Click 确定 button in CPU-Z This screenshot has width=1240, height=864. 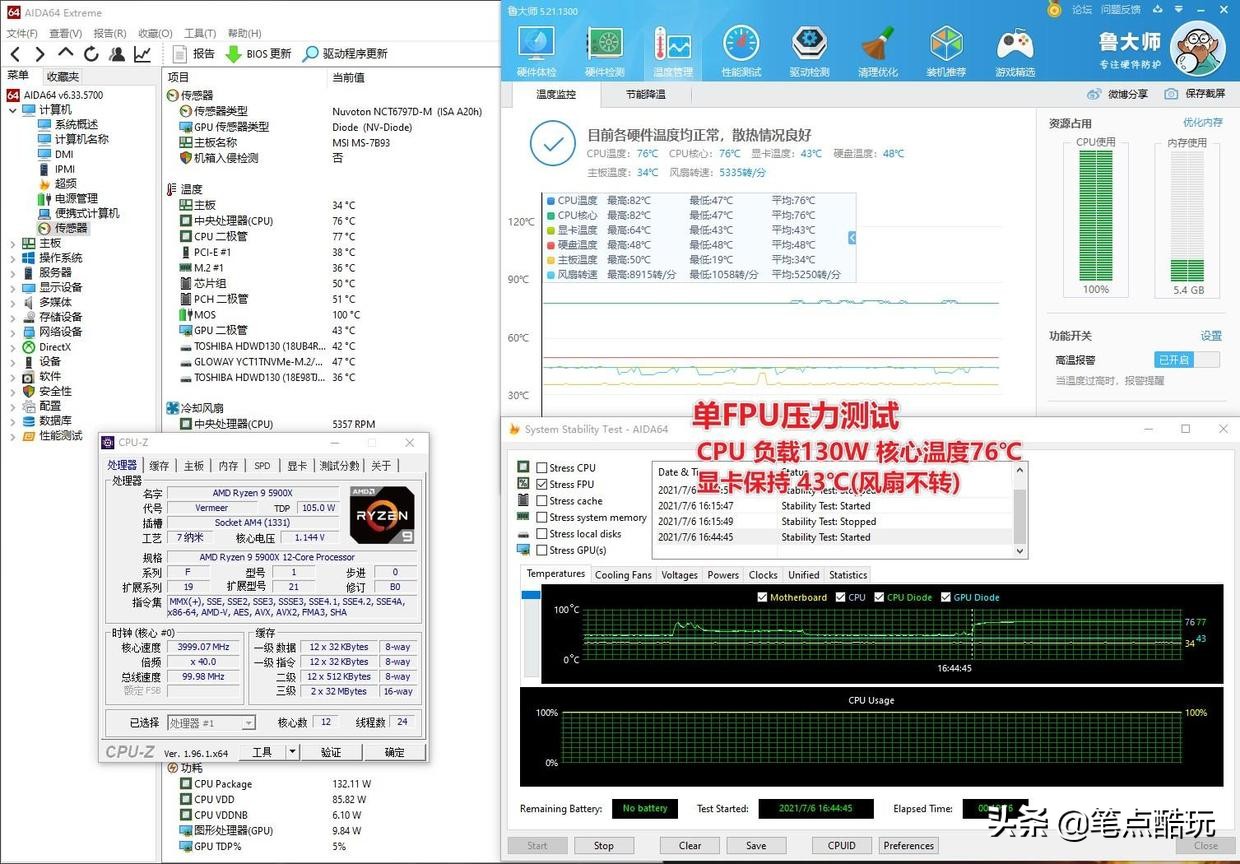(394, 752)
